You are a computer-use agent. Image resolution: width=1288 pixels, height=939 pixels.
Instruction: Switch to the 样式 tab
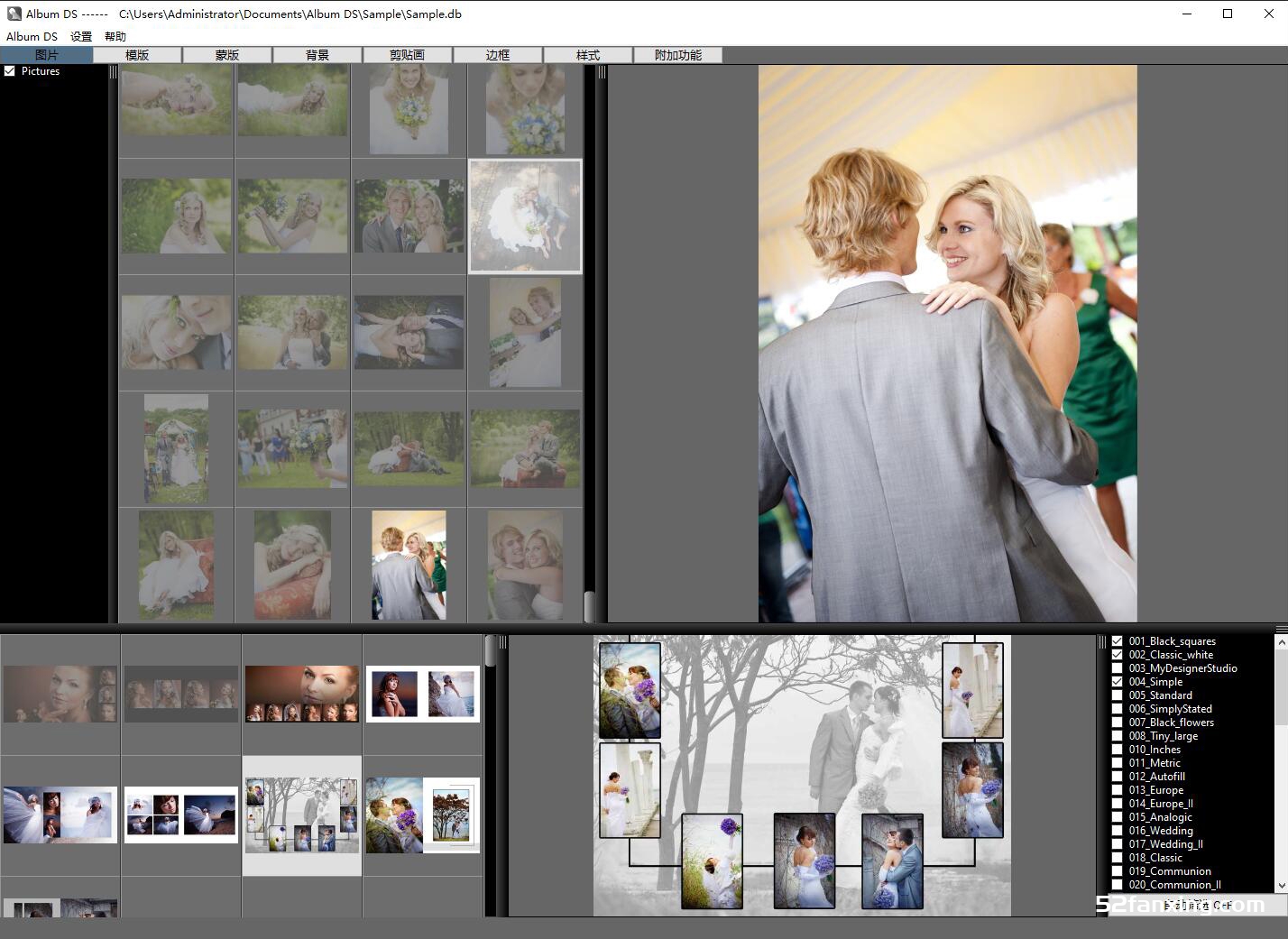(x=588, y=55)
